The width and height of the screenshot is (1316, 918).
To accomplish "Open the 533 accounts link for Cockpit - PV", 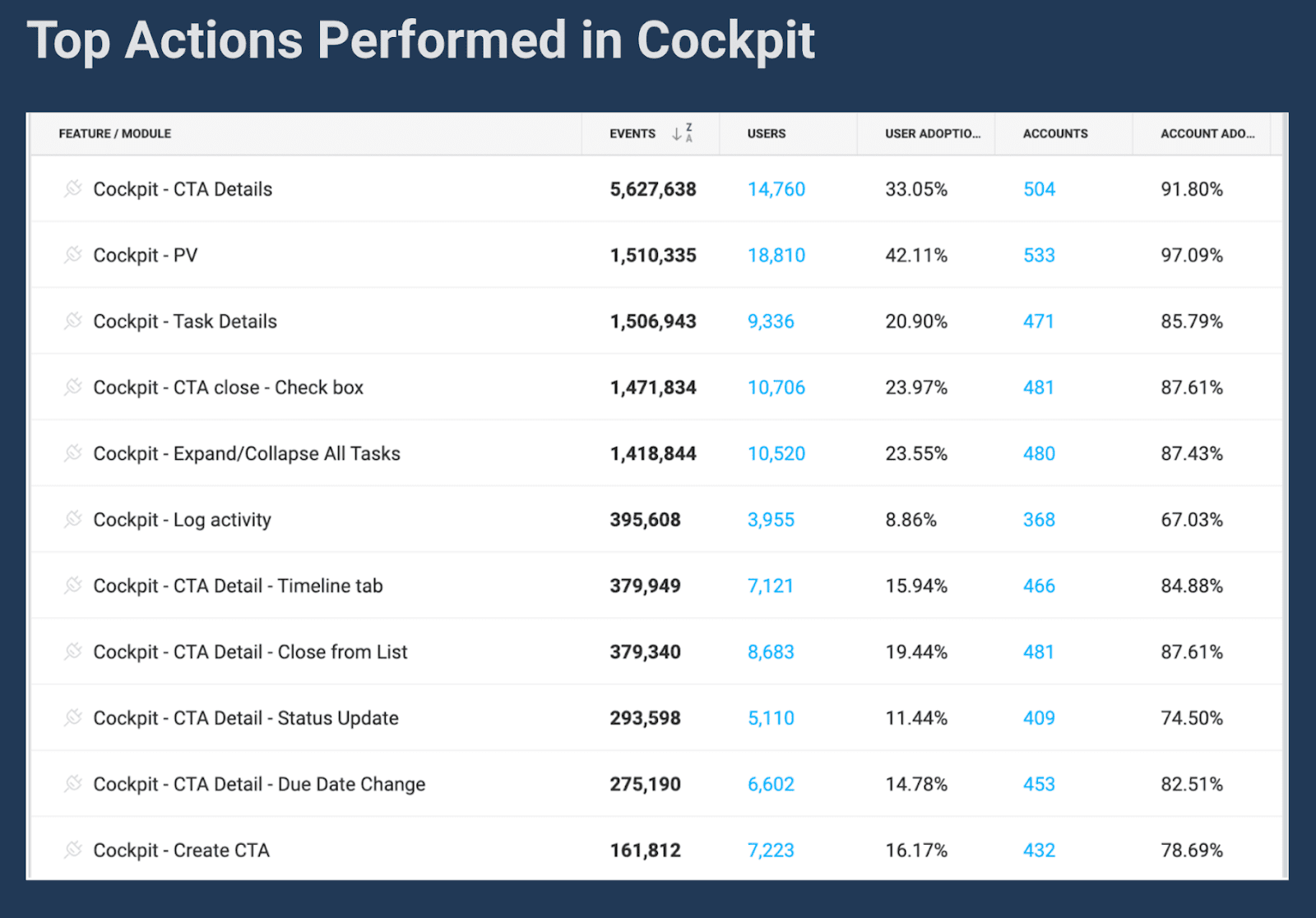I will 1039,255.
